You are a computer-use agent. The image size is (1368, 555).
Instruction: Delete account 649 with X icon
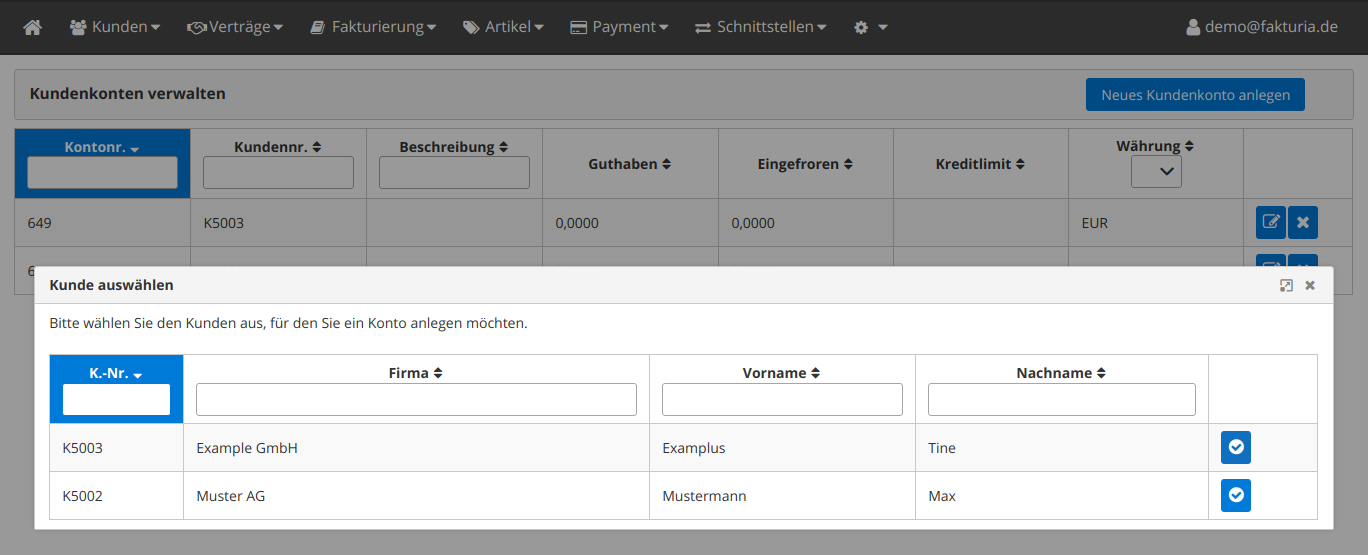click(1302, 222)
